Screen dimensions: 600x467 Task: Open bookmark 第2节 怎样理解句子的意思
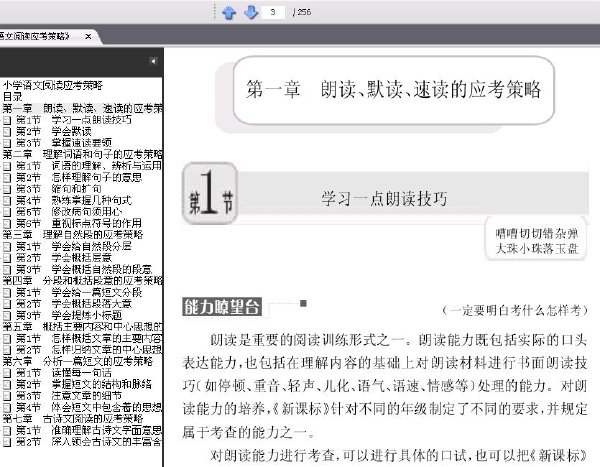79,177
